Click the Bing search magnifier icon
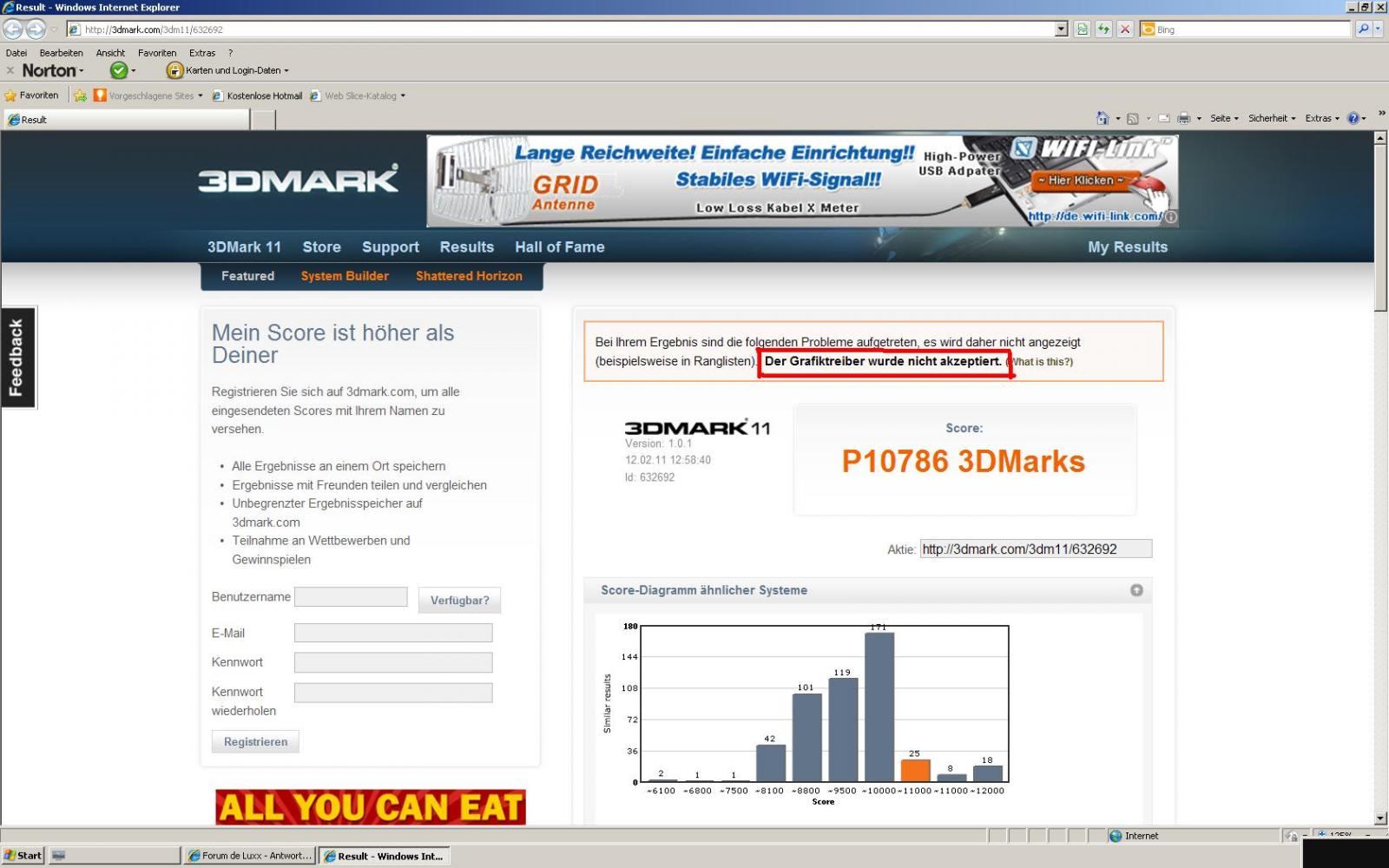1389x868 pixels. (1363, 30)
